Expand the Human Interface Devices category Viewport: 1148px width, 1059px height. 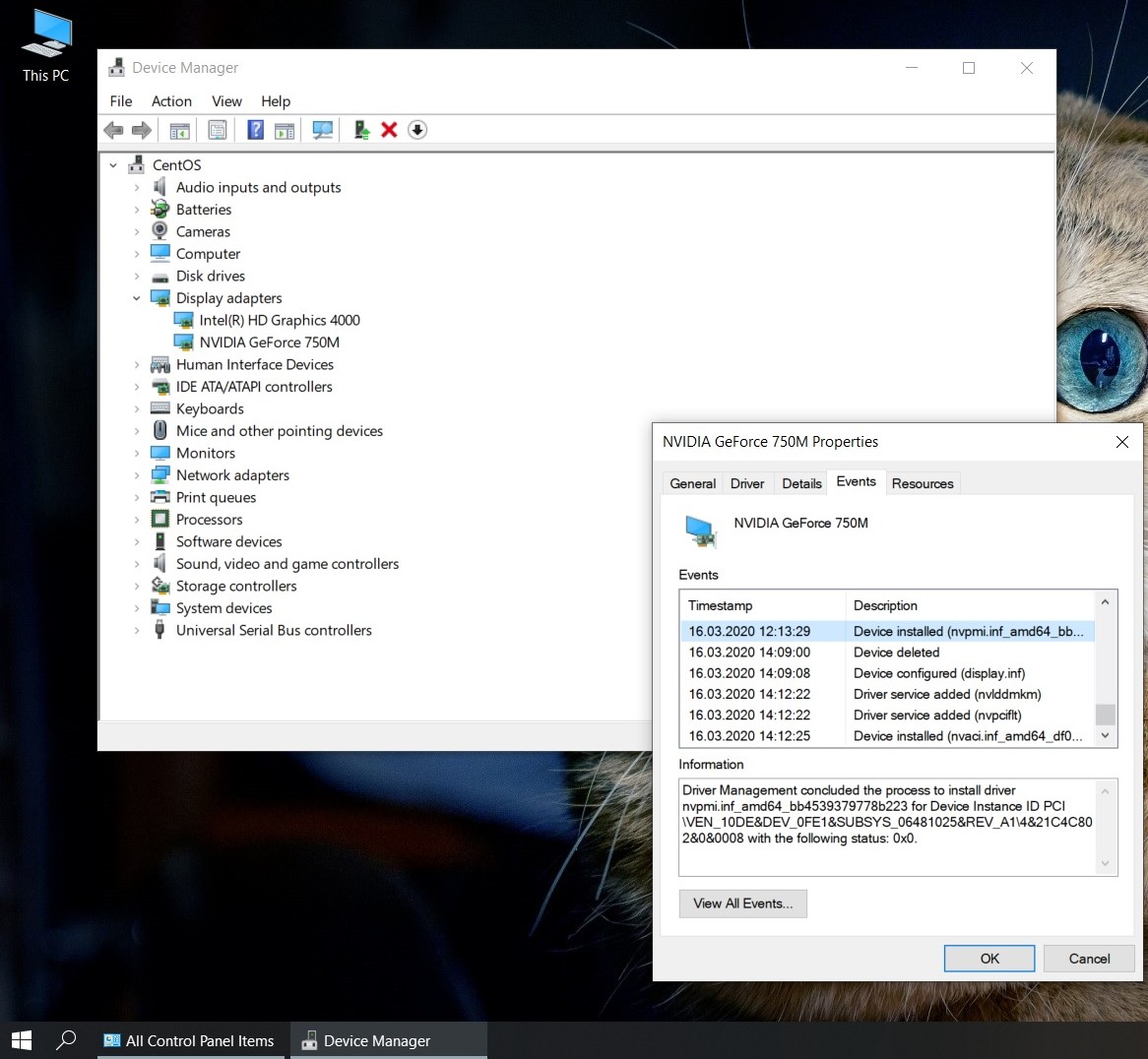pos(136,364)
